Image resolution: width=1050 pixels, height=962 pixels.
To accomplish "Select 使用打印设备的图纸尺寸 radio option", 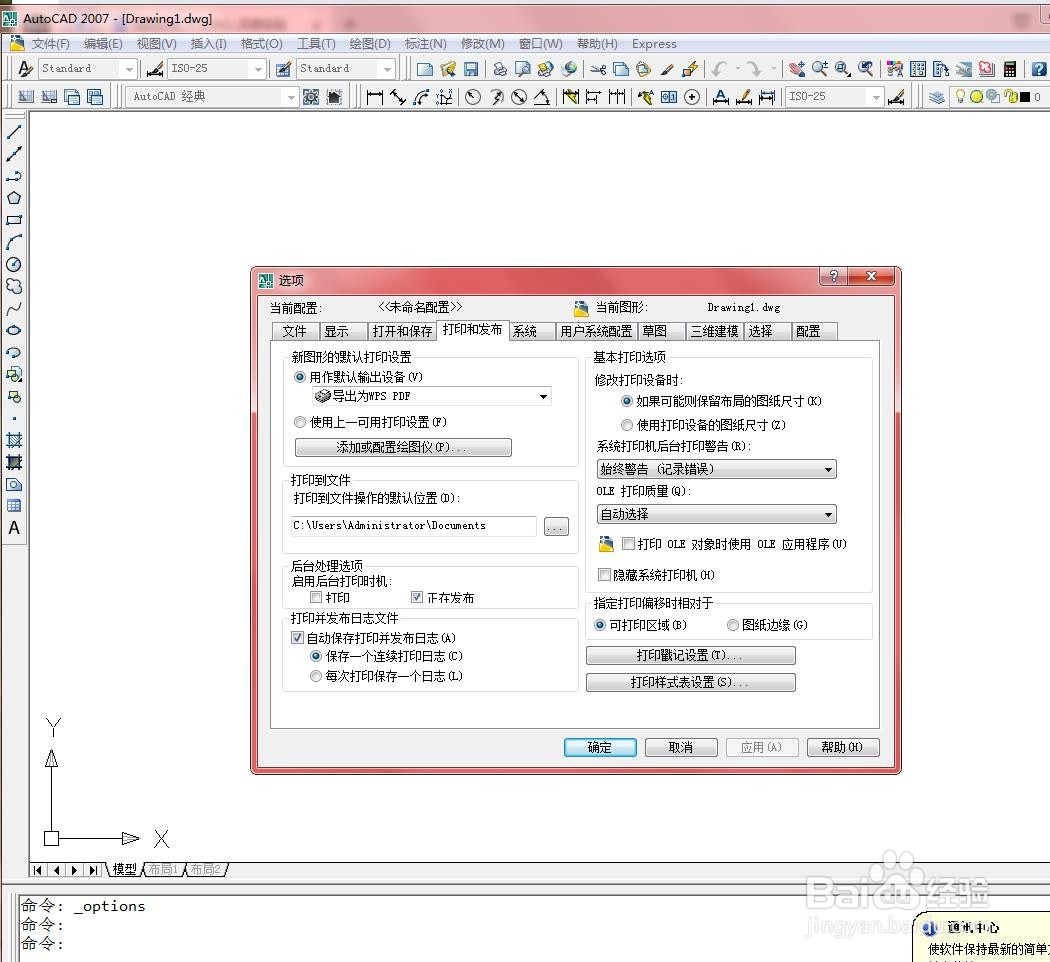I will (627, 424).
